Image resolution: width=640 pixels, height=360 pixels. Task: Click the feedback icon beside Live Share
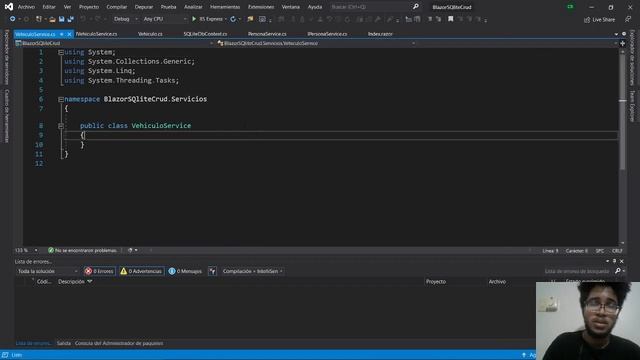click(x=628, y=19)
